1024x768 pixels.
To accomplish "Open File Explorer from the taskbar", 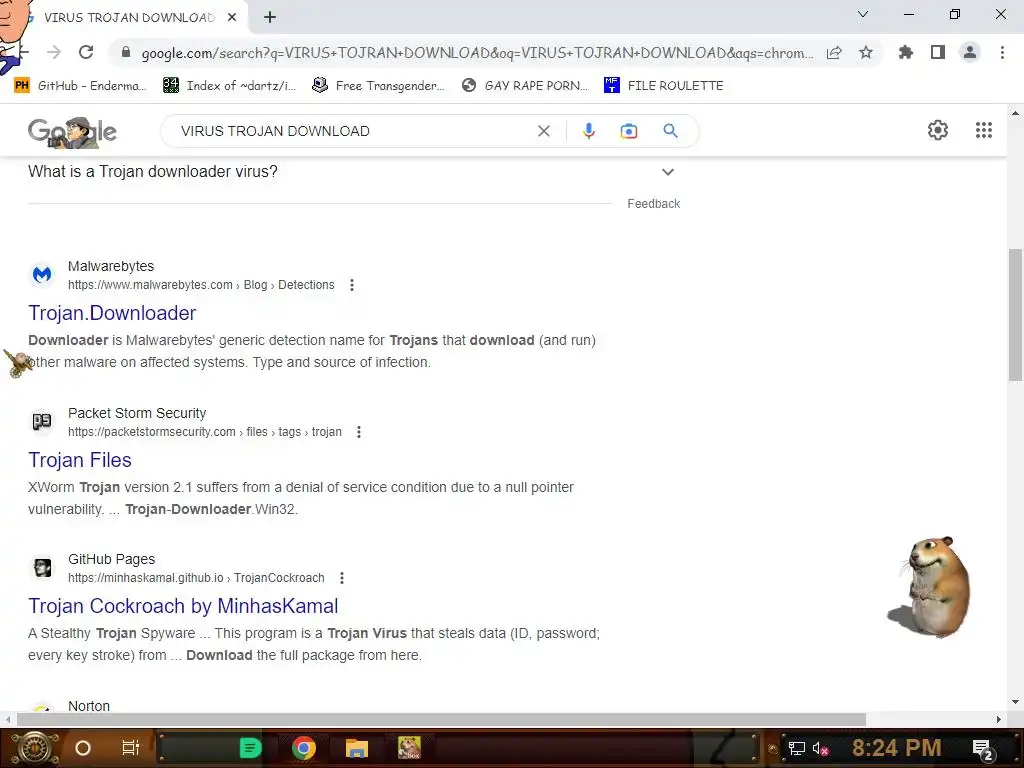I will click(x=357, y=748).
